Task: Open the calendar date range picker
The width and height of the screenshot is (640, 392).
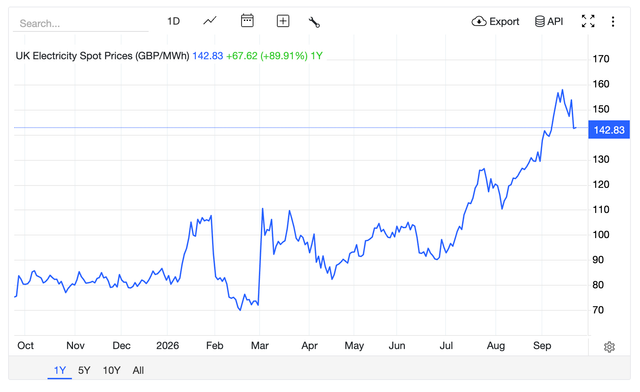Action: [247, 21]
